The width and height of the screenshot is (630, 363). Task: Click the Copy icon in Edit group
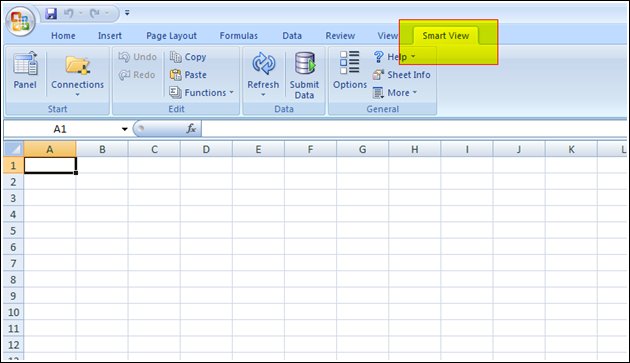(176, 57)
